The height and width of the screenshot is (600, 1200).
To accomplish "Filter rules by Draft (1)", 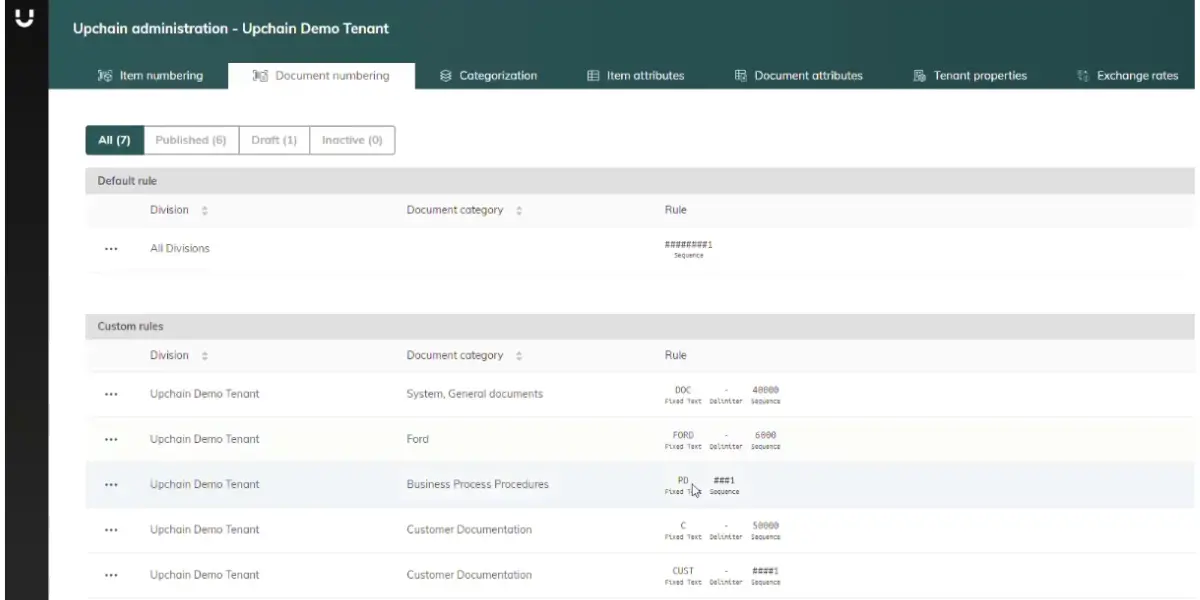I will [274, 141].
